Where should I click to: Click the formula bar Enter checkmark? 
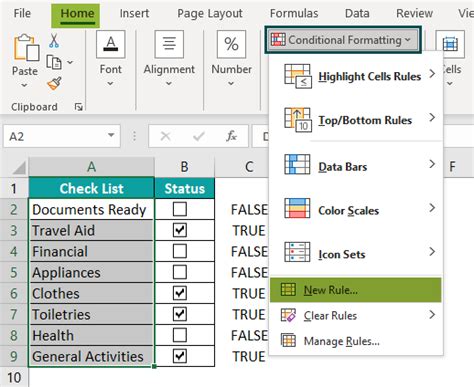click(199, 136)
